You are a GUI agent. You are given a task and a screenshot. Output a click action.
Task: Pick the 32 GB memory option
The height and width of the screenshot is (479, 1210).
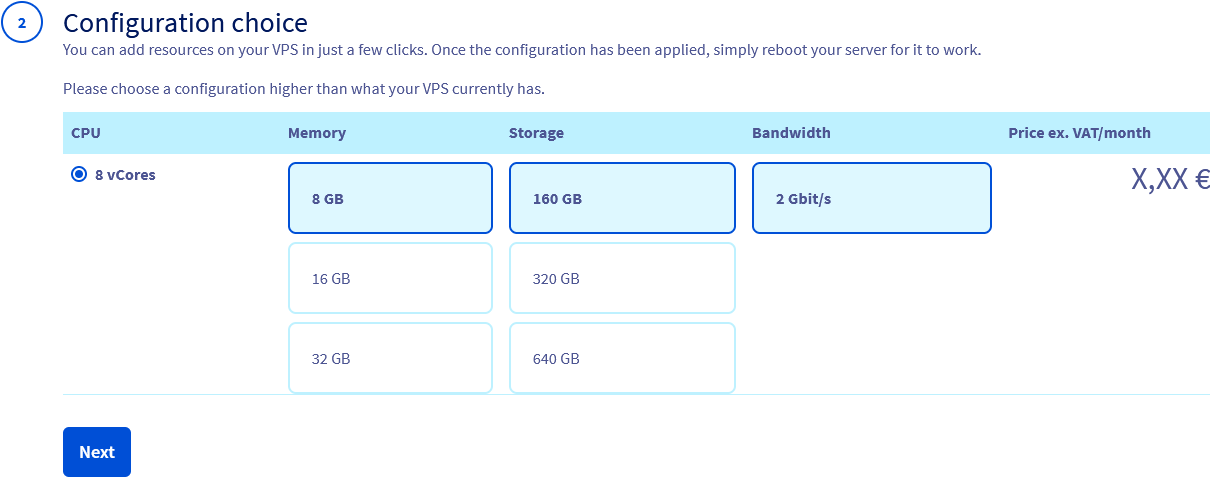(390, 358)
